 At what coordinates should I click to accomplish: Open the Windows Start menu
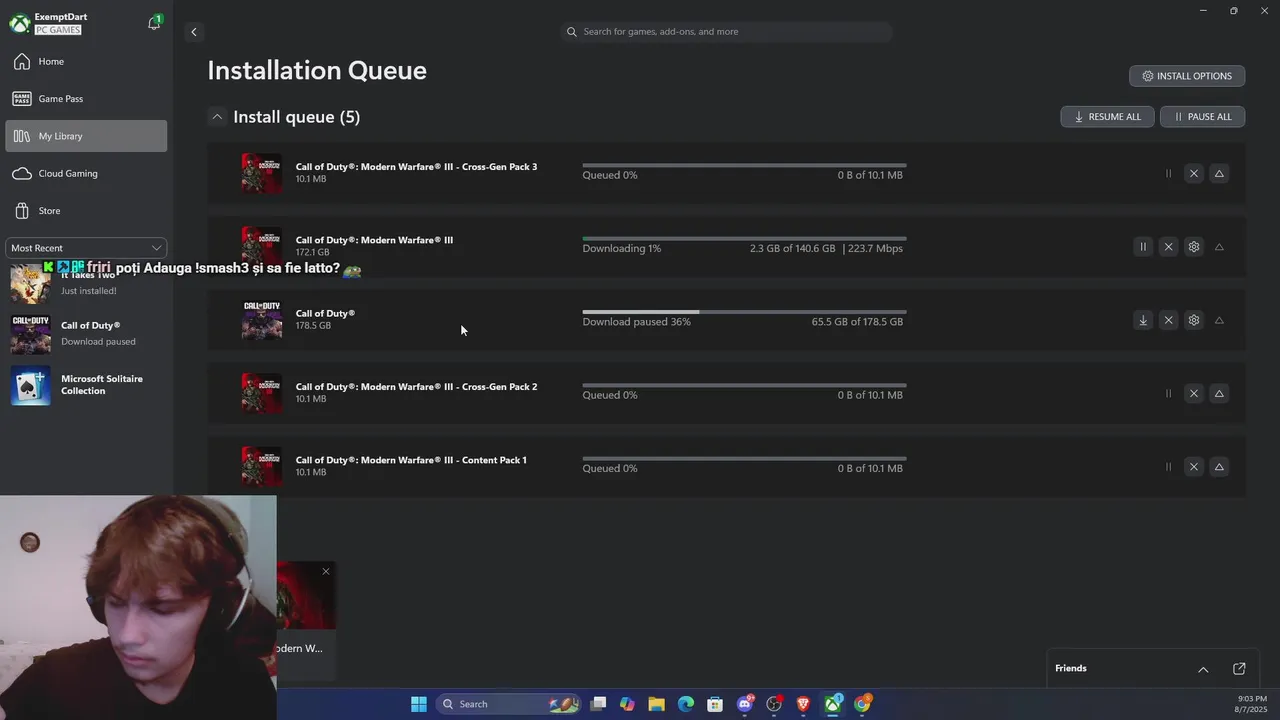(419, 704)
